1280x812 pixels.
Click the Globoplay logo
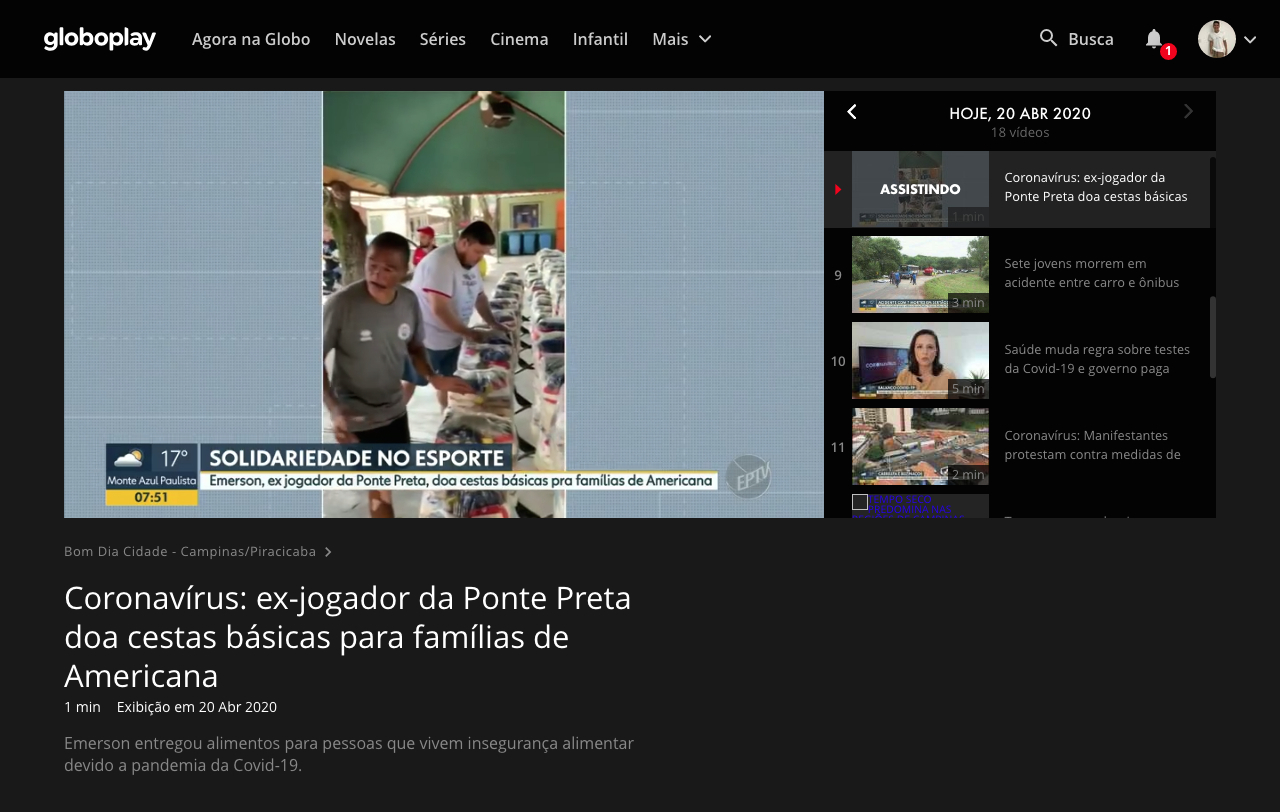(100, 39)
